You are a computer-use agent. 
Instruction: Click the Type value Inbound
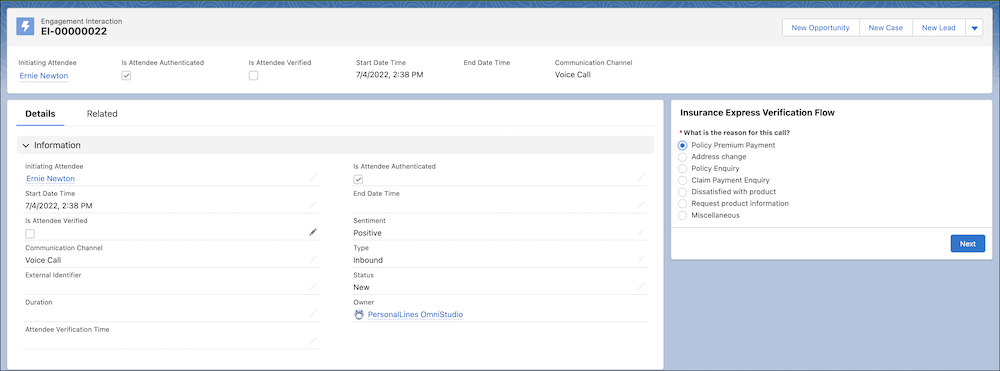point(368,260)
